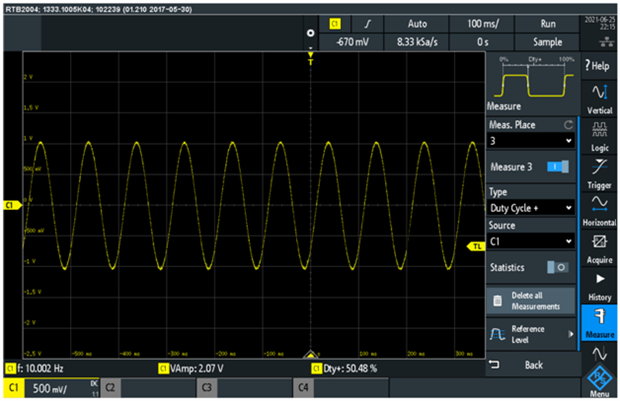Enable the Statistics toggle
620x401 pixels.
pos(557,268)
